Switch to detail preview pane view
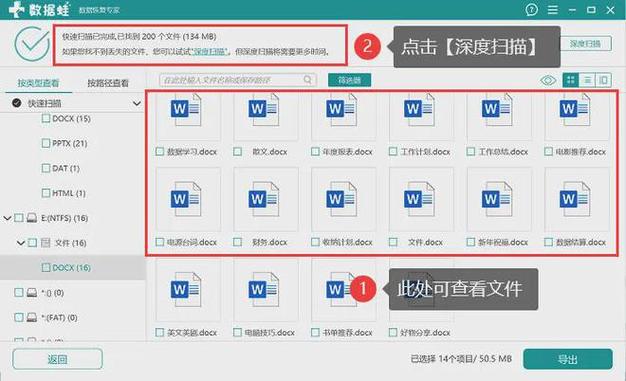This screenshot has height=381, width=626. click(x=603, y=80)
